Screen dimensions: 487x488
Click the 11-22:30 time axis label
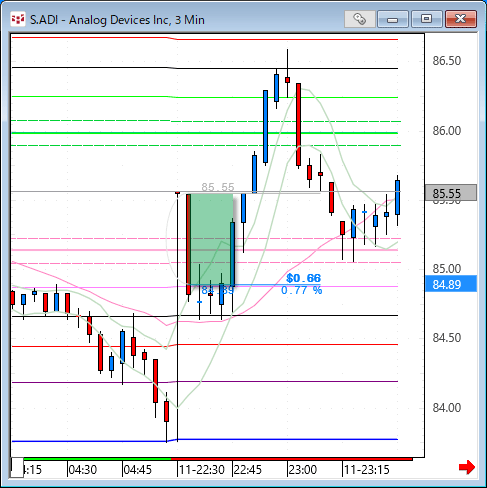202,470
